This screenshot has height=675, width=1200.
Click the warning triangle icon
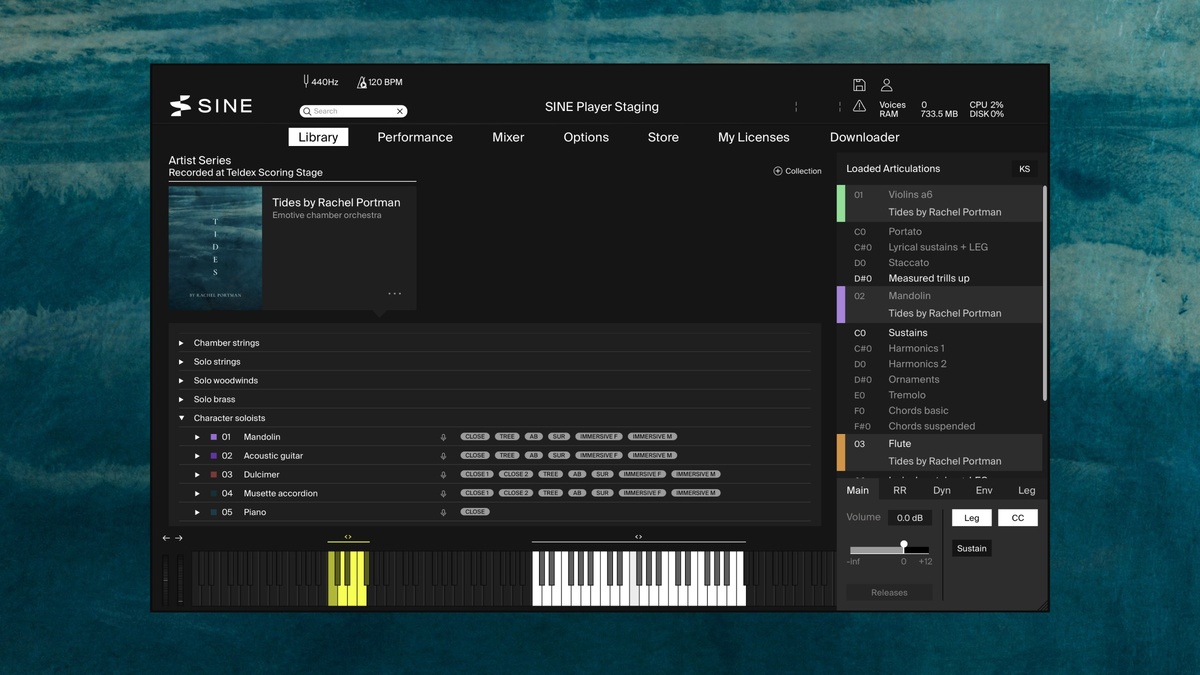click(x=859, y=106)
